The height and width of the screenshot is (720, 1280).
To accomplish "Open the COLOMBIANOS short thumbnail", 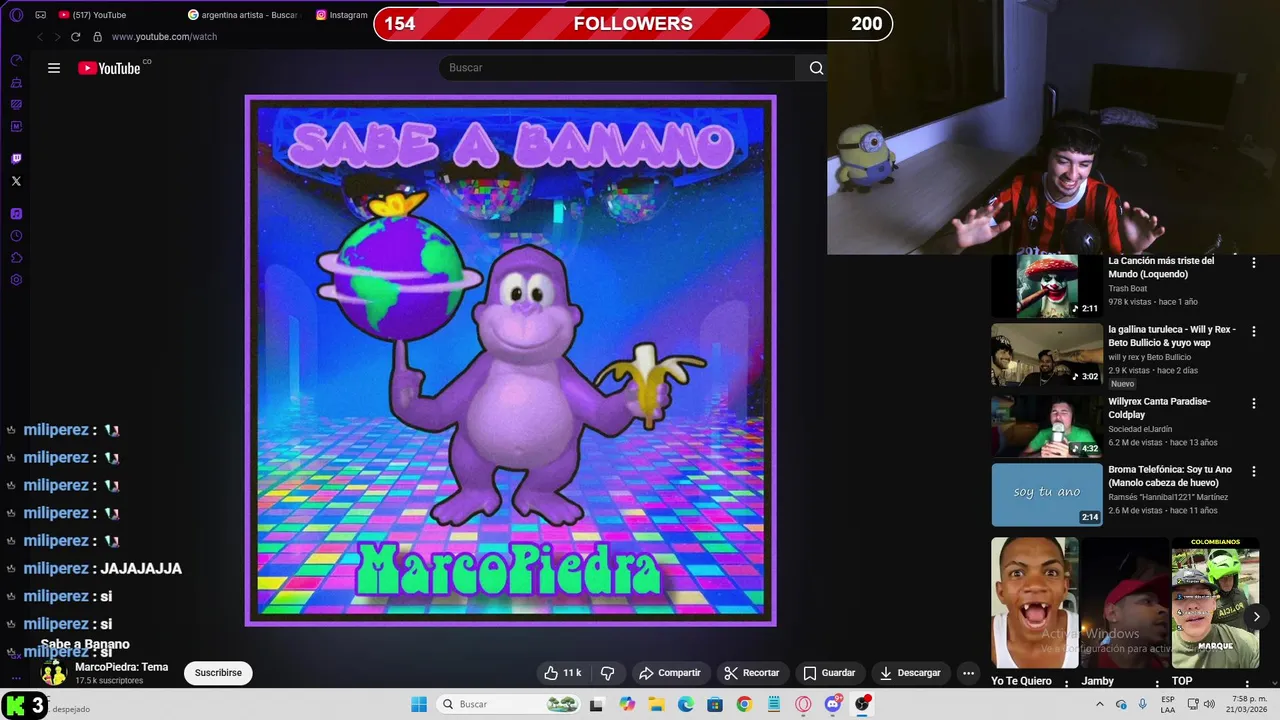I will pos(1215,603).
